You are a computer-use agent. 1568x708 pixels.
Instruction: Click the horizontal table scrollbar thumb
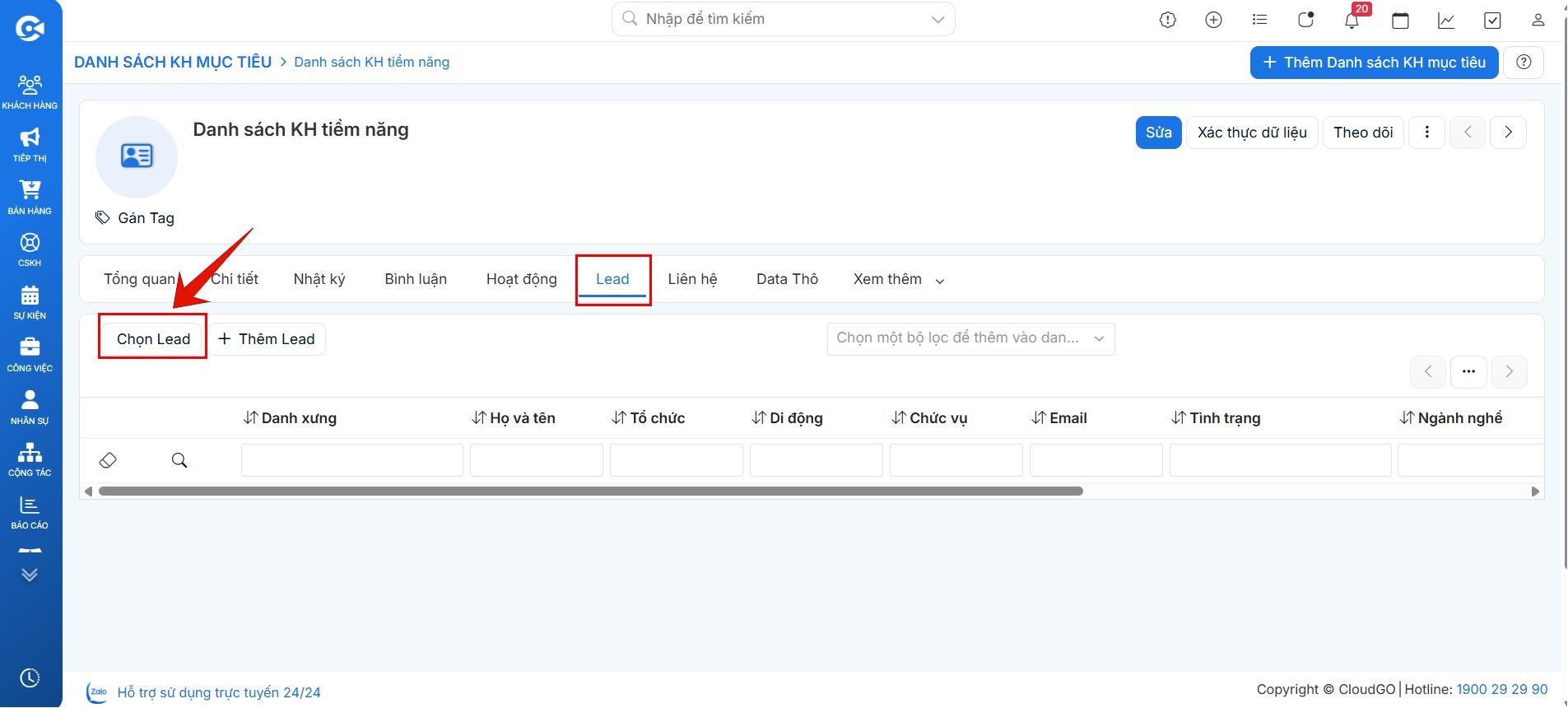coord(590,491)
